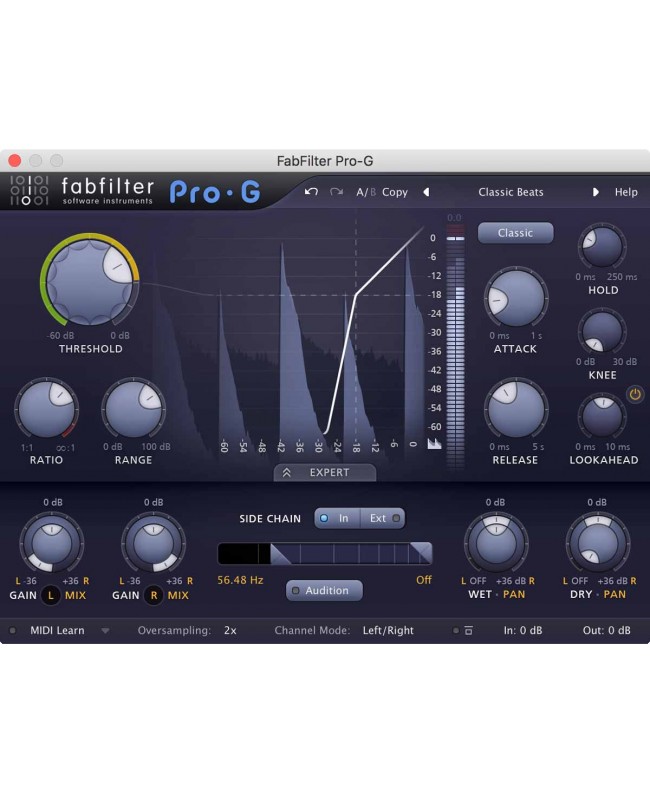The height and width of the screenshot is (794, 650).
Task: Open the Classic Beats preset menu
Action: click(x=511, y=192)
